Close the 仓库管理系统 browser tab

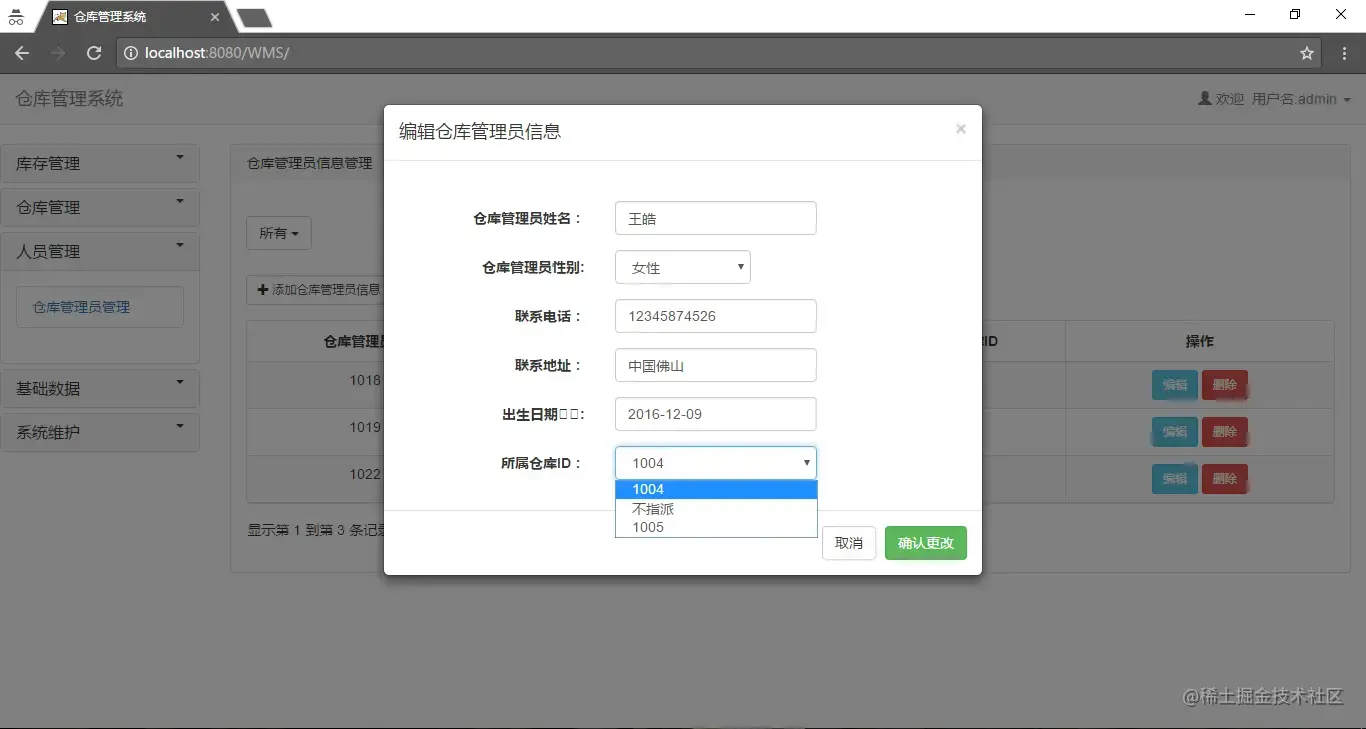pyautogui.click(x=214, y=17)
